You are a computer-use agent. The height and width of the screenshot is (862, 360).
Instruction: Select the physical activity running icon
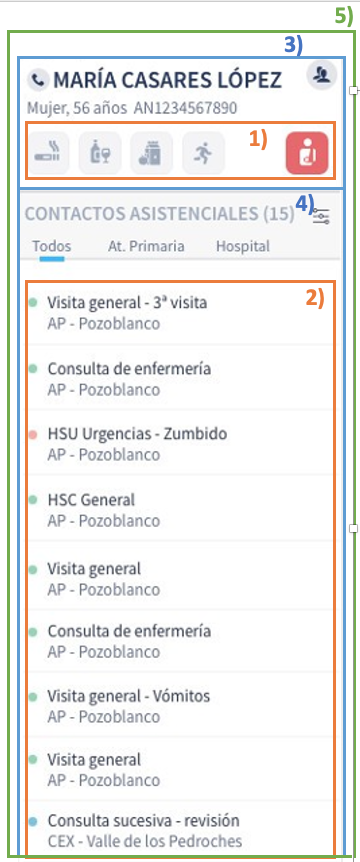tap(203, 153)
